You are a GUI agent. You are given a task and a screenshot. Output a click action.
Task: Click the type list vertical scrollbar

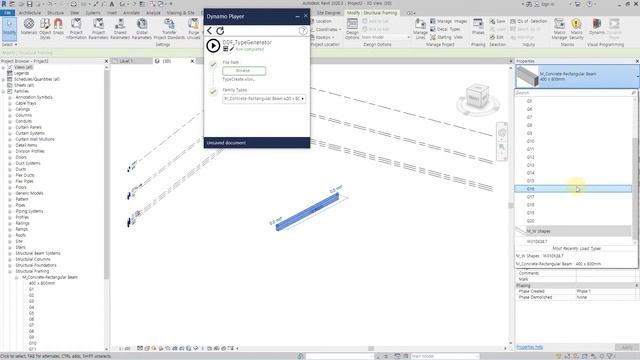pos(635,188)
